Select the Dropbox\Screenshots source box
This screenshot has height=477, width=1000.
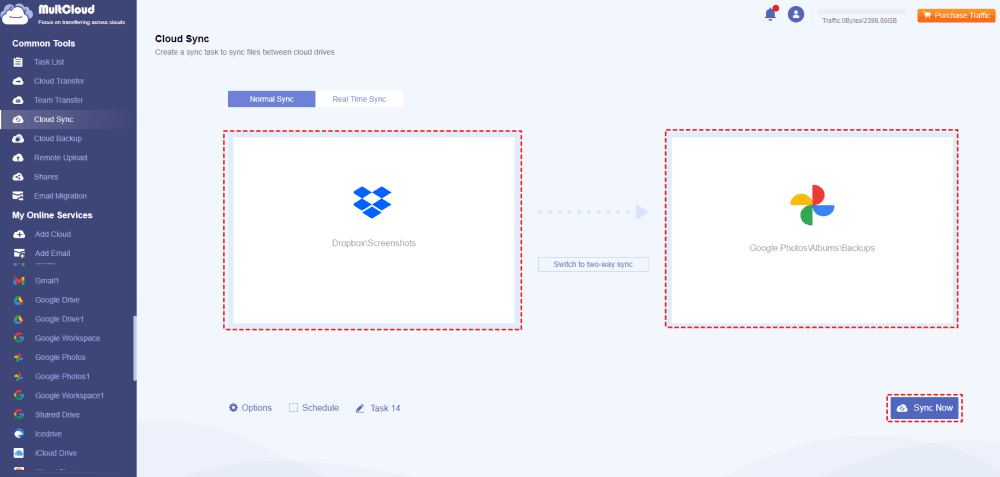pyautogui.click(x=374, y=231)
